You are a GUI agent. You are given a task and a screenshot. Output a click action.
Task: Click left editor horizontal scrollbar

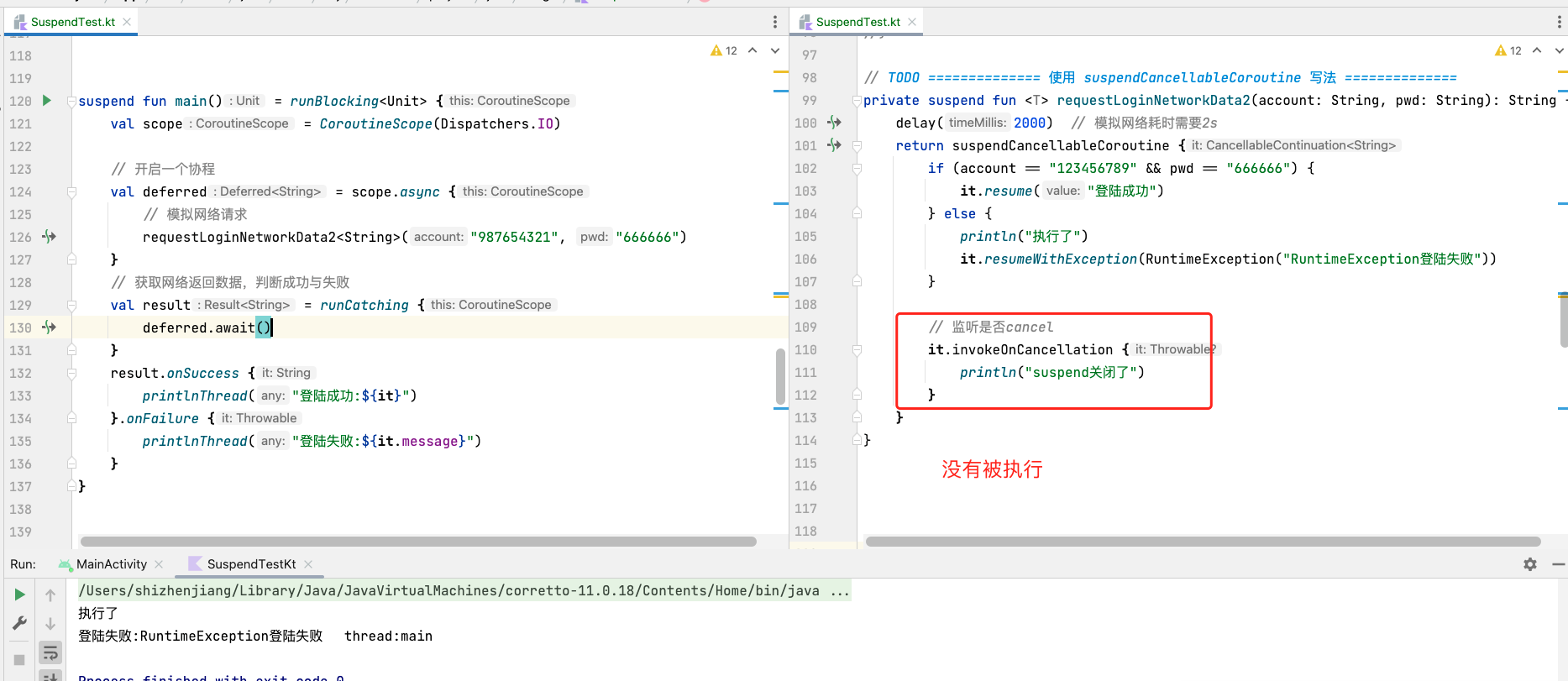(418, 542)
